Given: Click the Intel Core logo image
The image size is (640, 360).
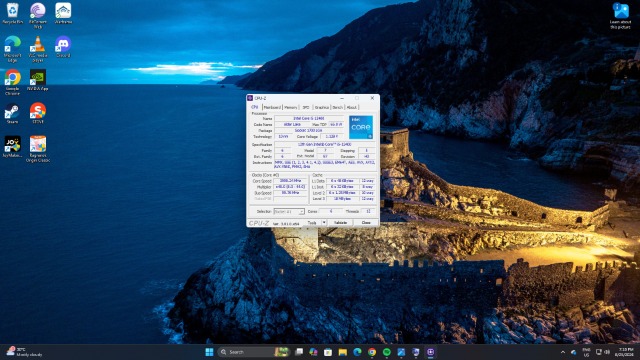Looking at the screenshot, I should (361, 127).
